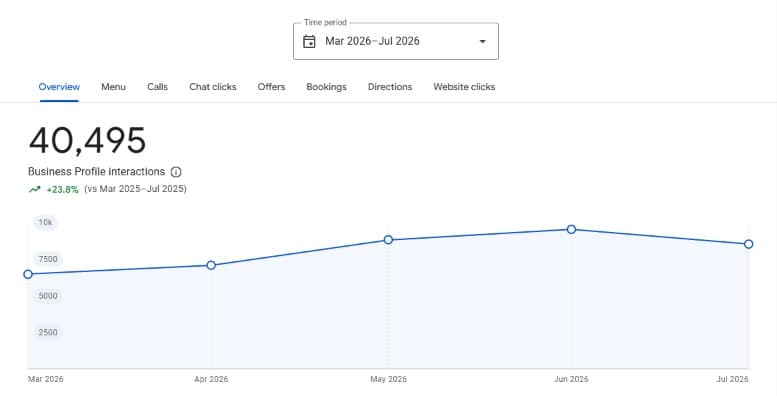The image size is (777, 396).
Task: Switch to the Directions tab
Action: [390, 87]
